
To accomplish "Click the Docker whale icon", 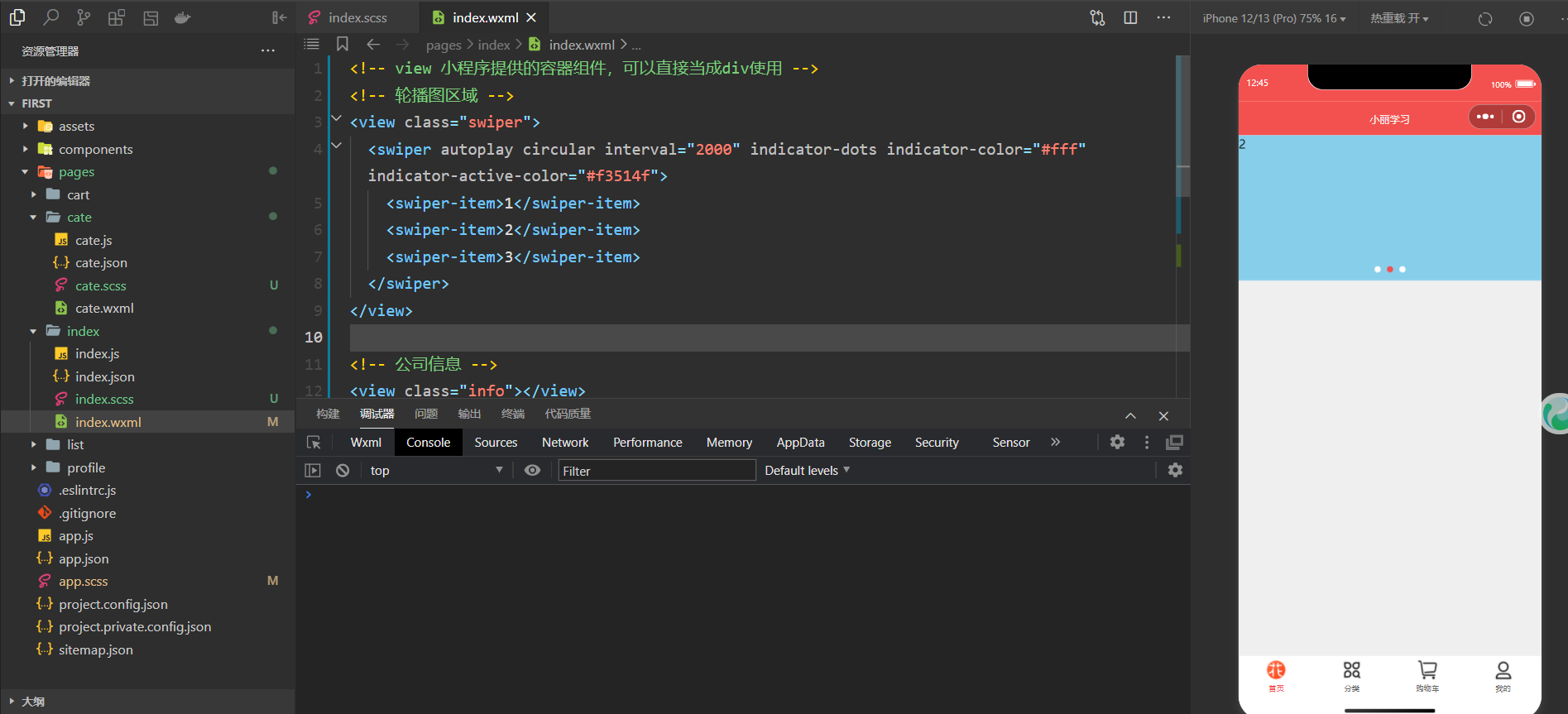I will pyautogui.click(x=183, y=17).
